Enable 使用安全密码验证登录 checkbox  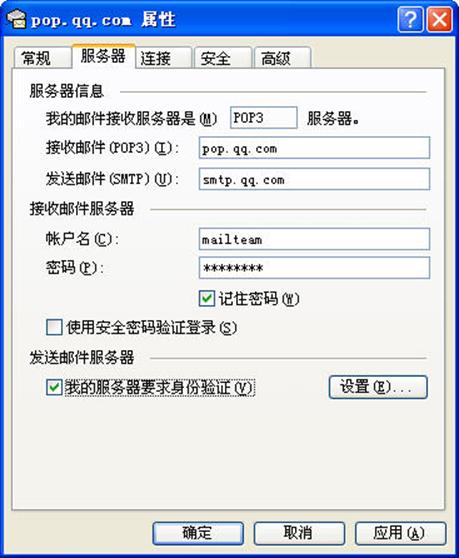54,327
